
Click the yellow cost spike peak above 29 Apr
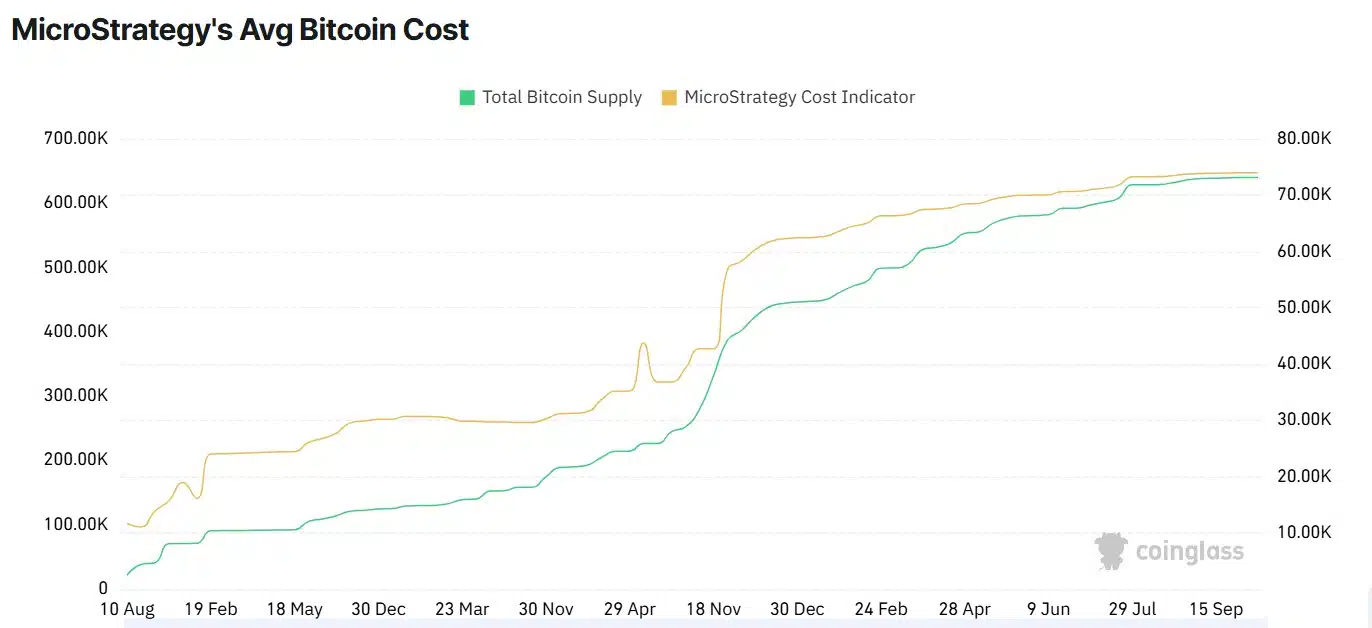point(643,344)
